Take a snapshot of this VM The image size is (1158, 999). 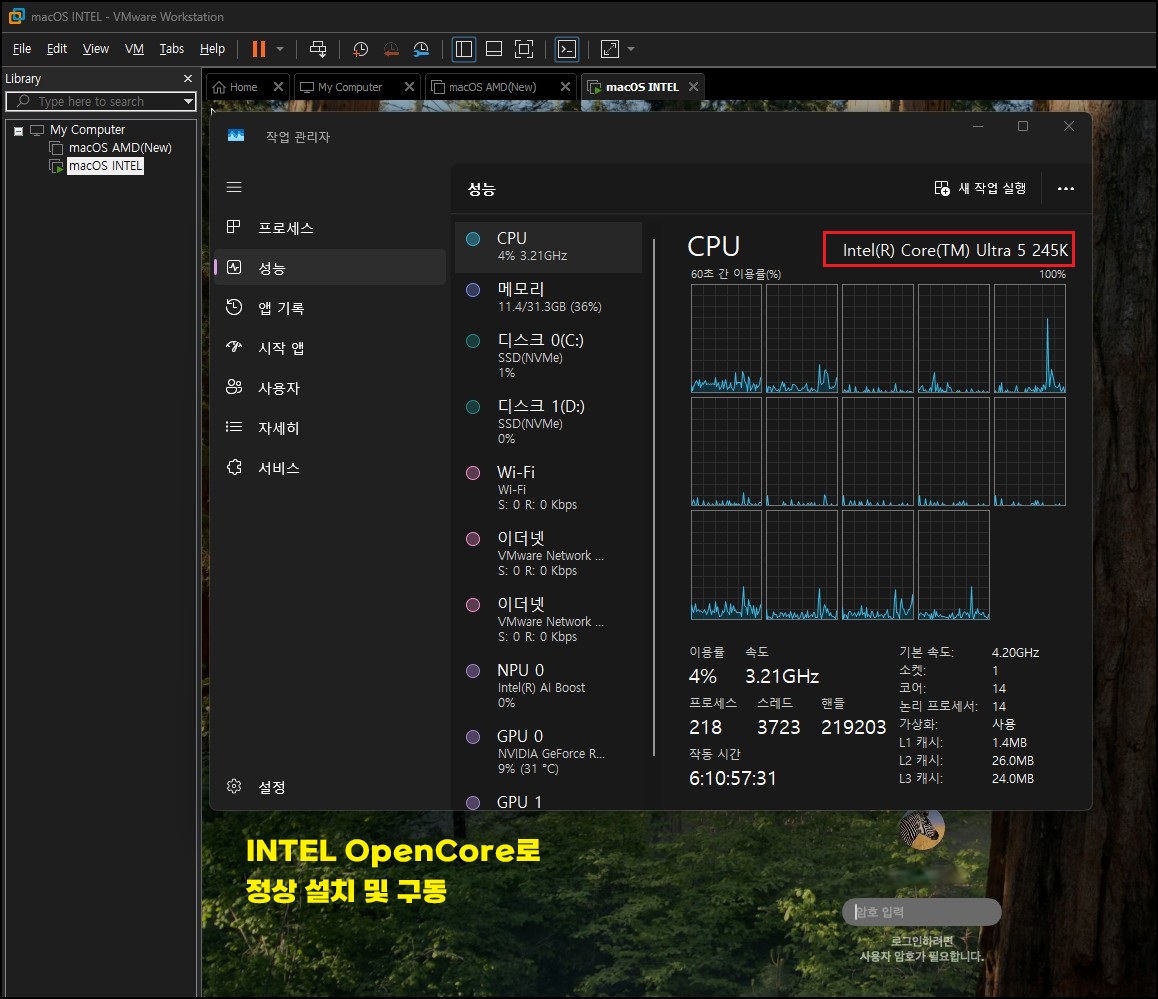[360, 49]
